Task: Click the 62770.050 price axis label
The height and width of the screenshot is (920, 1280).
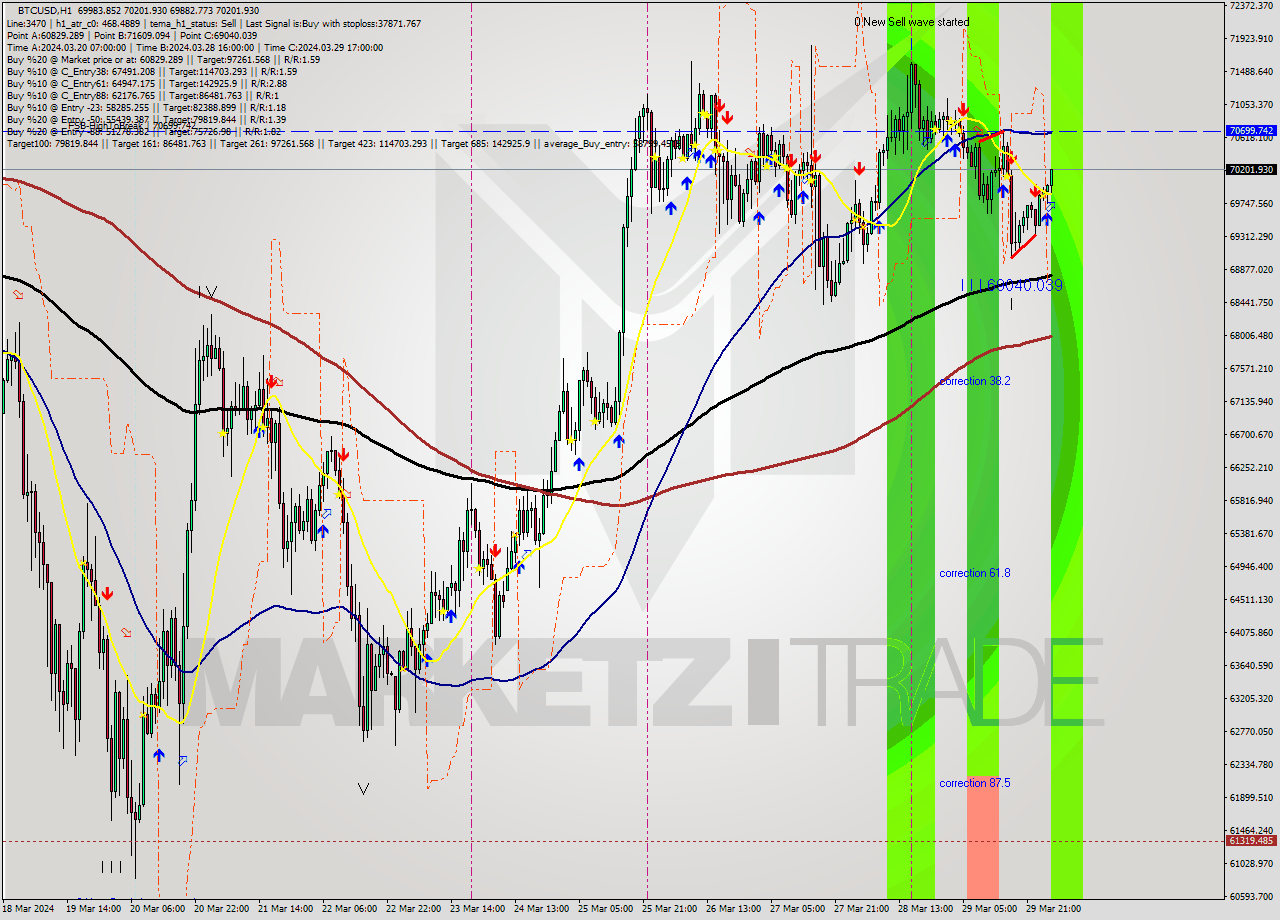Action: point(1251,732)
